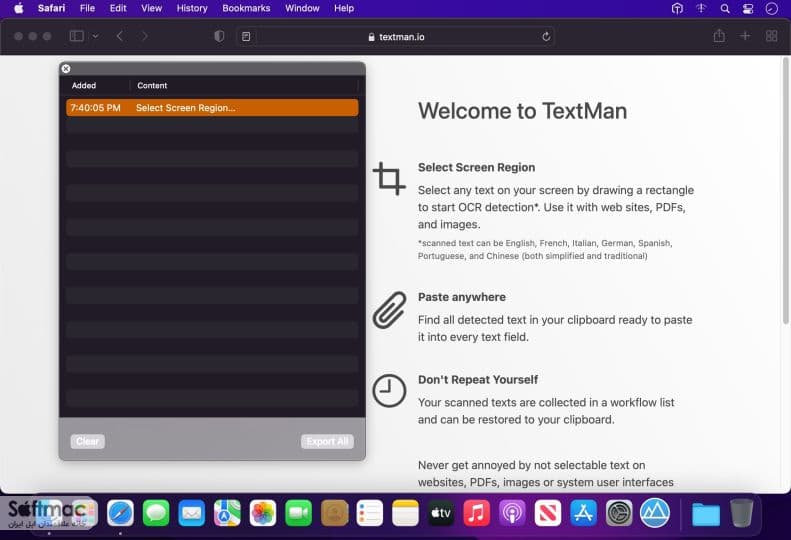791x540 pixels.
Task: Sort by the Added column header
Action: [84, 85]
